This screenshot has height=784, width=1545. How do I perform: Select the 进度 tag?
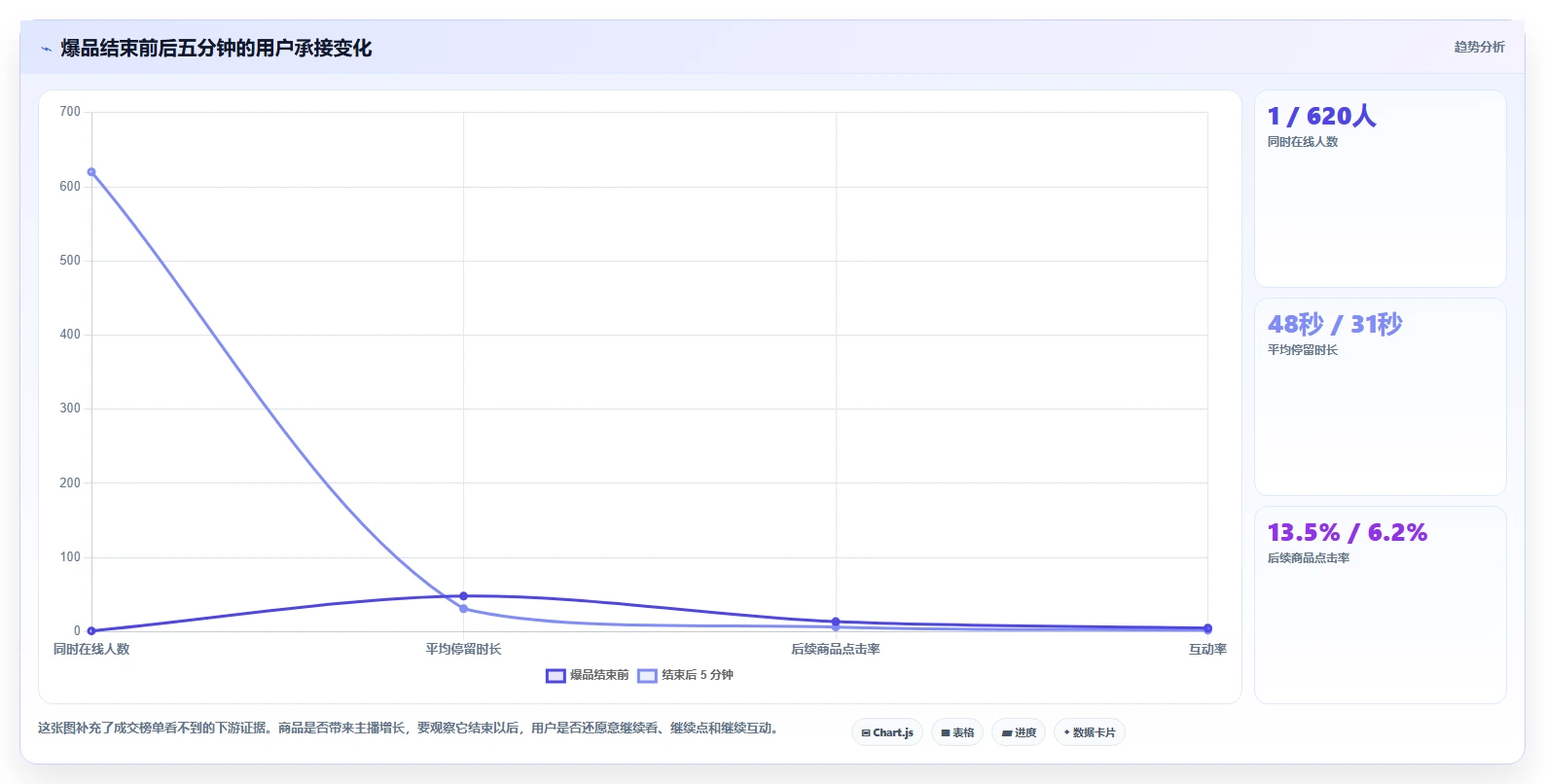pos(1019,732)
